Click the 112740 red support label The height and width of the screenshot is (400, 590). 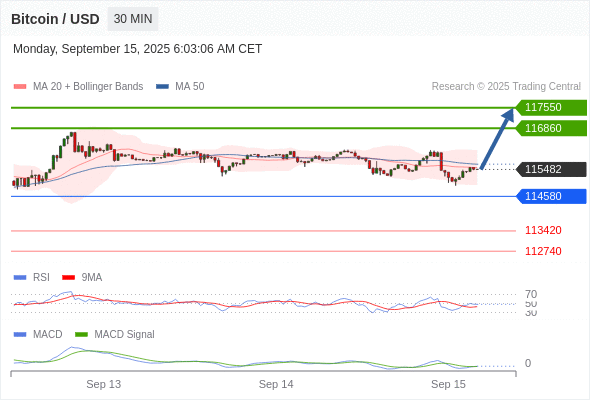[x=543, y=251]
